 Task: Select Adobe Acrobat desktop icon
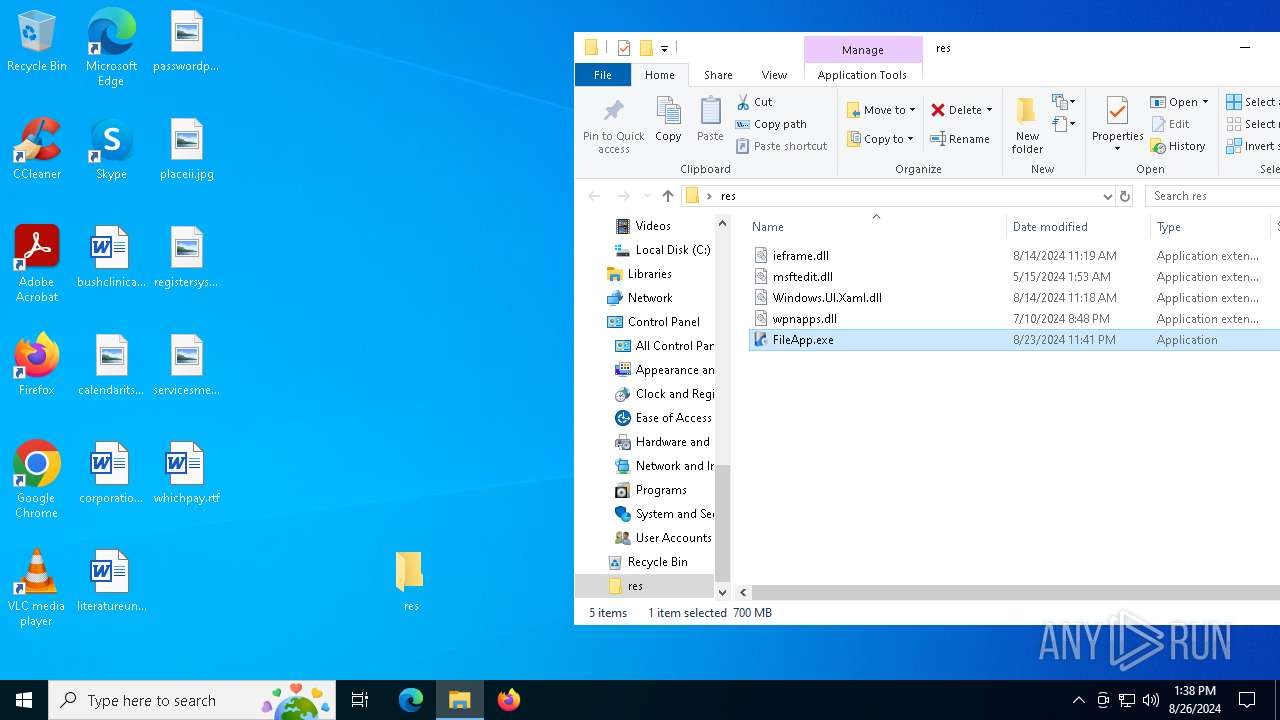(x=37, y=264)
